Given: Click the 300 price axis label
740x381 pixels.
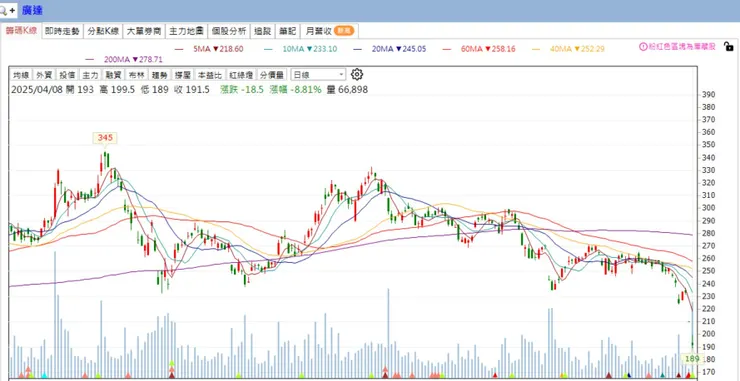Looking at the screenshot, I should [708, 208].
